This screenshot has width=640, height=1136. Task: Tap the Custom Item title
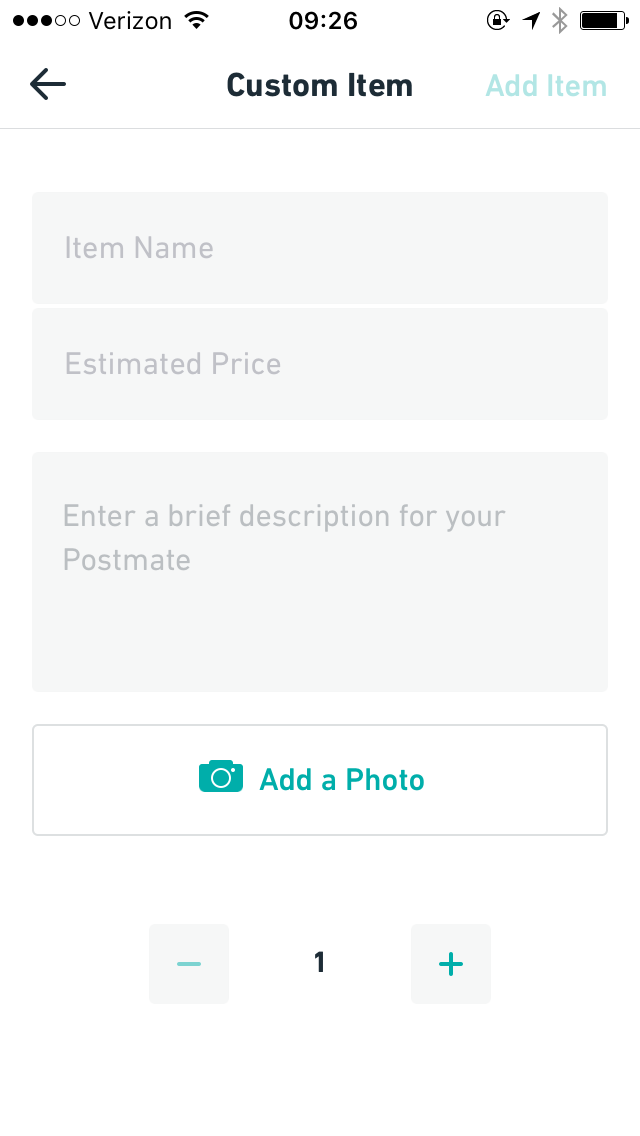pyautogui.click(x=320, y=85)
